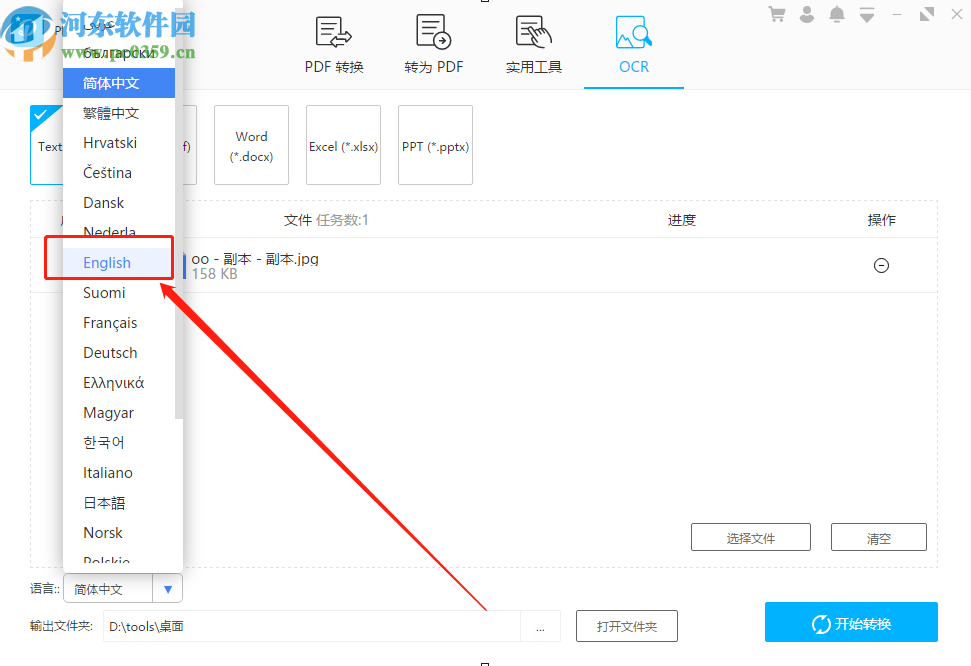The height and width of the screenshot is (666, 971).
Task: Open the 语言 language dropdown arrow
Action: (x=168, y=588)
